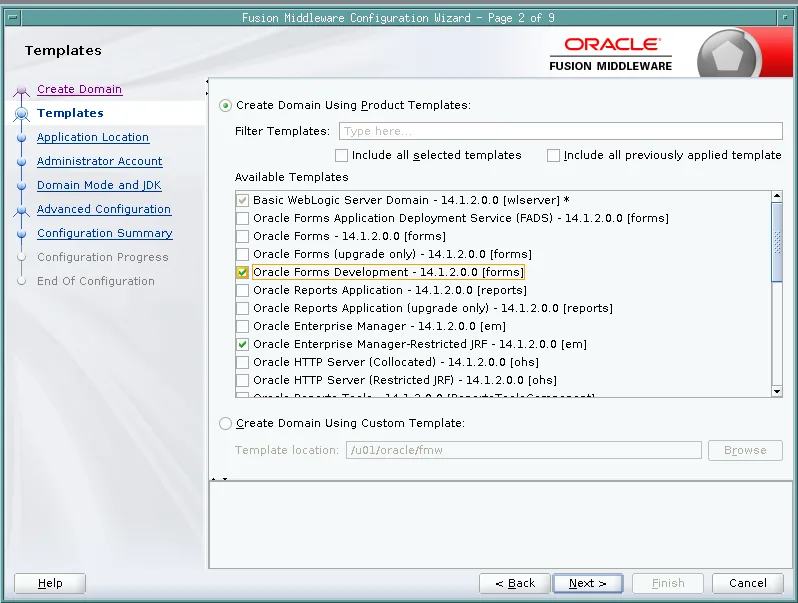The width and height of the screenshot is (798, 603).
Task: Check Oracle Forms 14.1.2.0.0 template checkbox
Action: tap(243, 236)
